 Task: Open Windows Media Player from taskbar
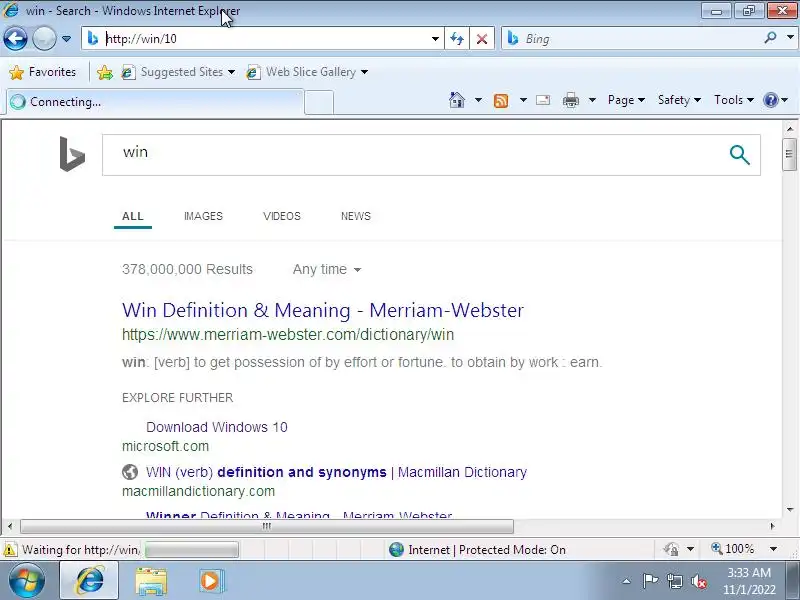coord(210,581)
